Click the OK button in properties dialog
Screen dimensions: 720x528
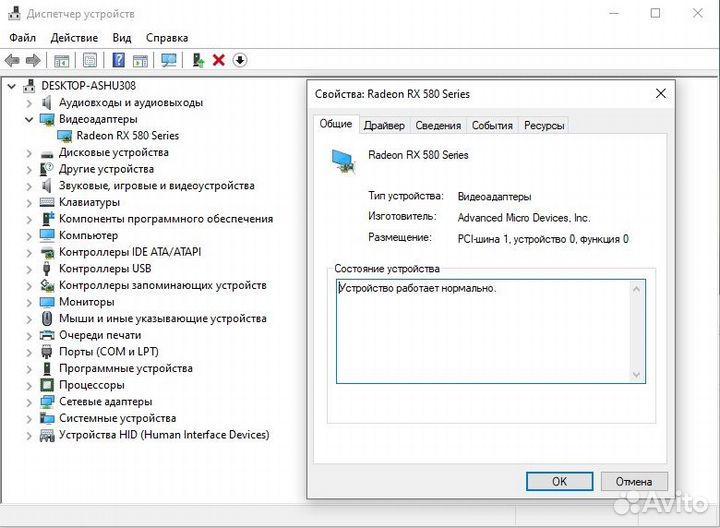(x=559, y=481)
